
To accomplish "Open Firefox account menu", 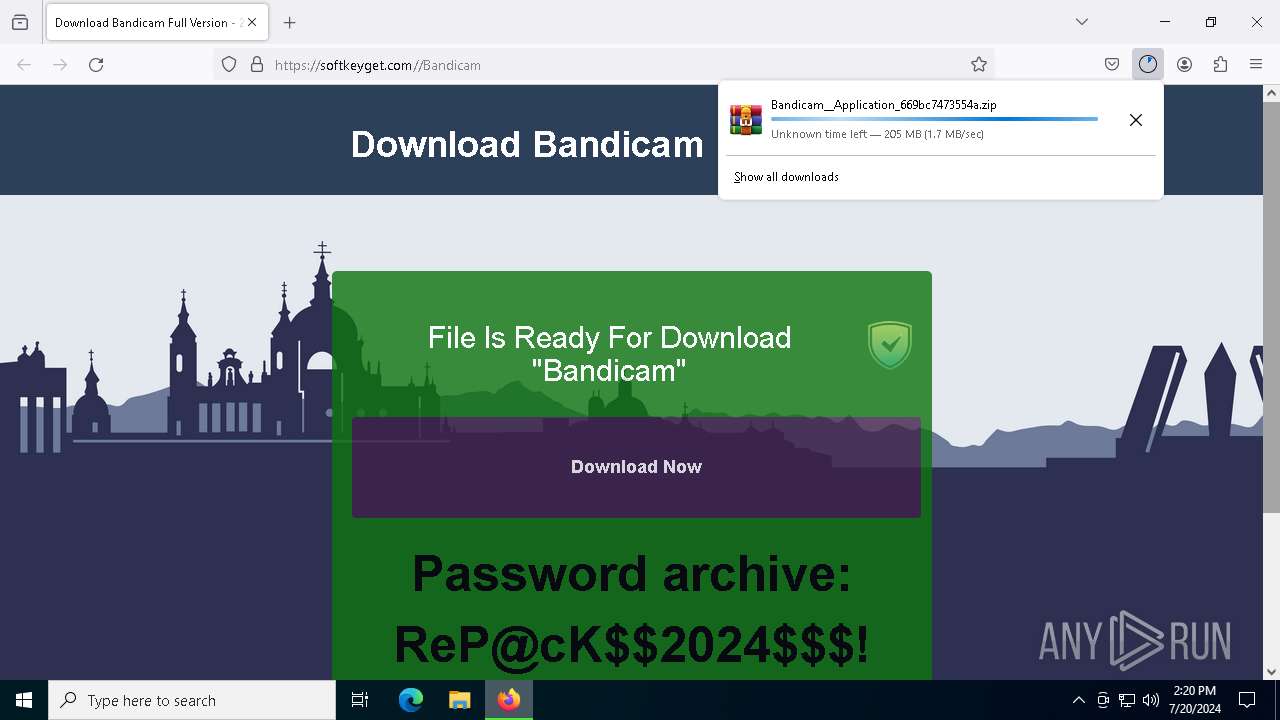I will 1184,64.
